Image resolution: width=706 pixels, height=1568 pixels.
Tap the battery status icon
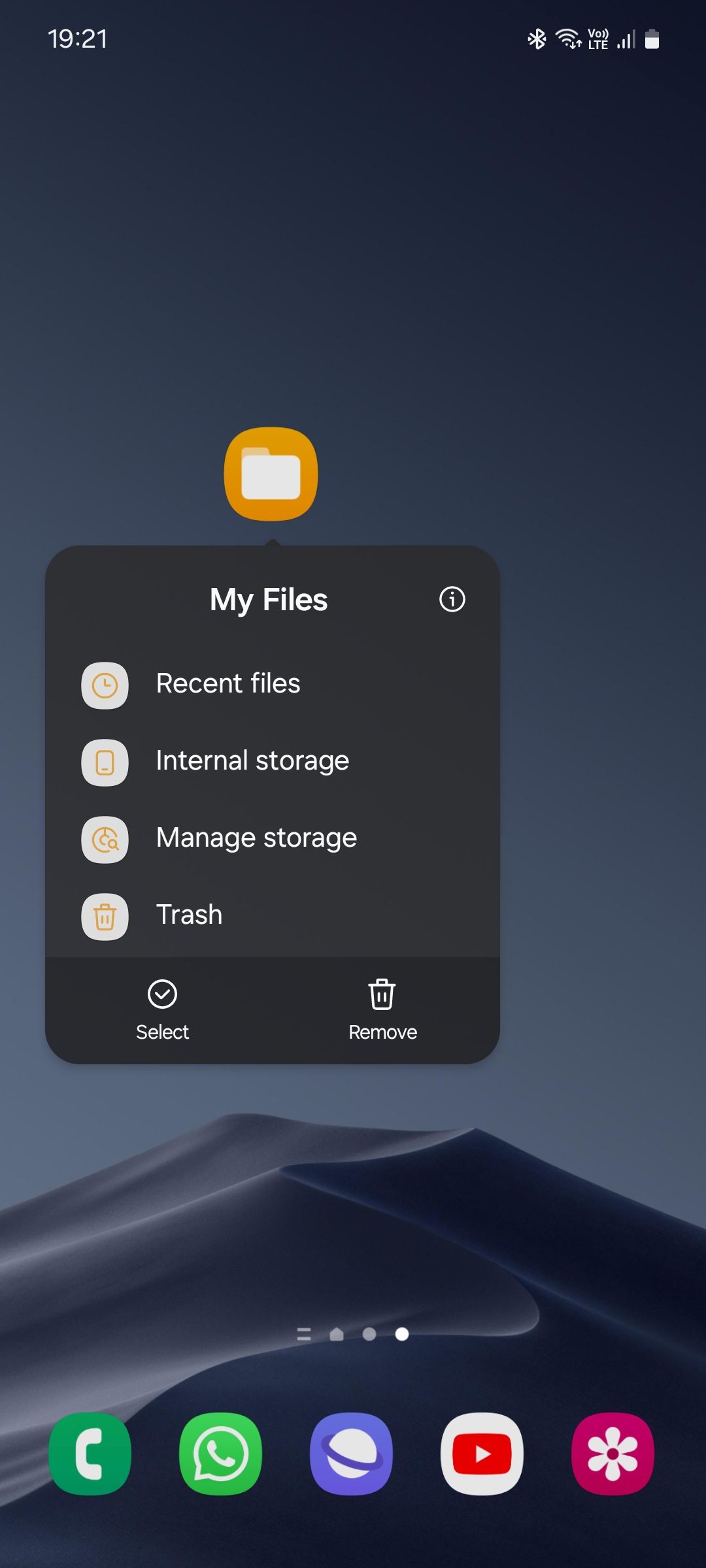click(x=652, y=39)
